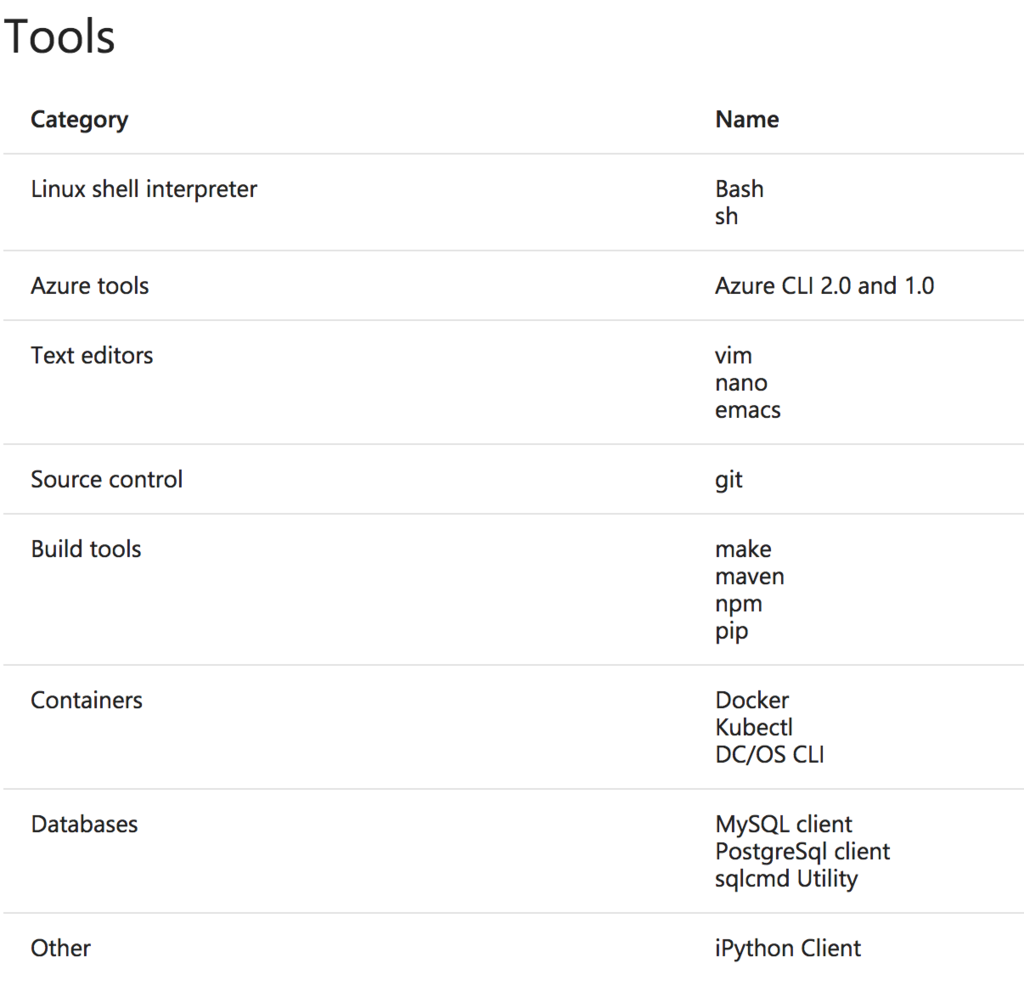Screen dimensions: 1024x997
Task: Click the pip entry
Action: tap(731, 632)
